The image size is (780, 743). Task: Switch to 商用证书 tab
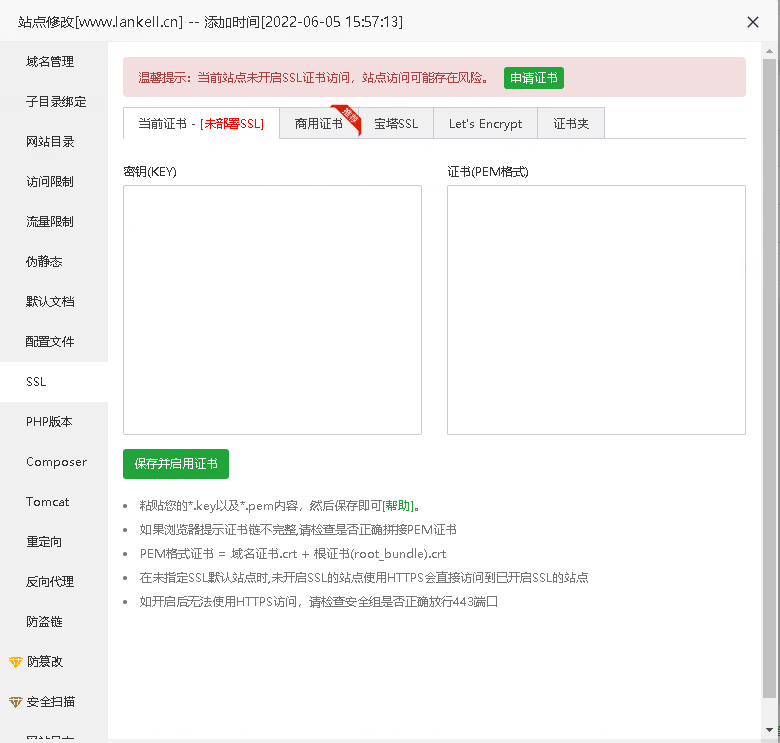[319, 123]
